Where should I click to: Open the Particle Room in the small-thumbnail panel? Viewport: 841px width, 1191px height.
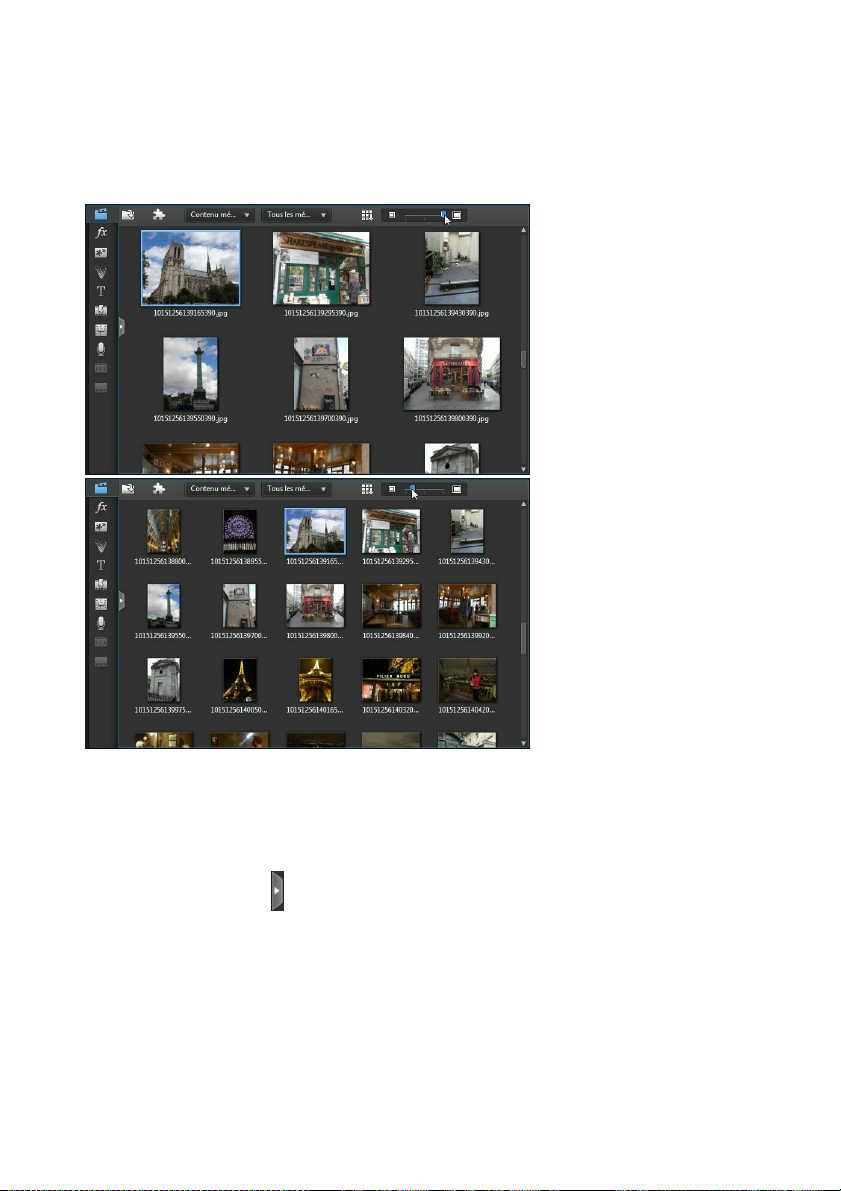(100, 546)
